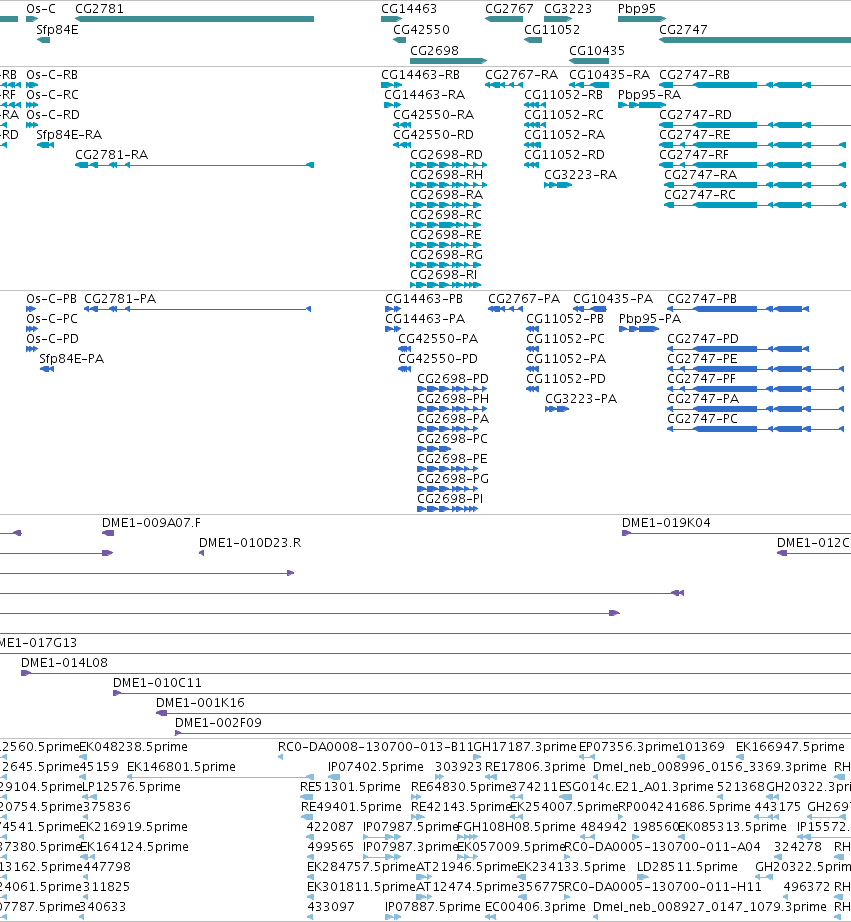
Task: Click BAC end DME1-010D23.R
Action: coord(250,543)
